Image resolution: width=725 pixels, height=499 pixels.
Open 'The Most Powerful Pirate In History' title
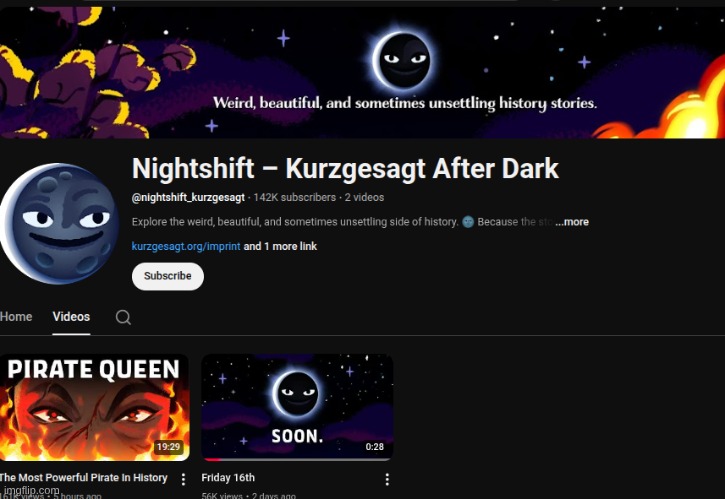coord(84,478)
